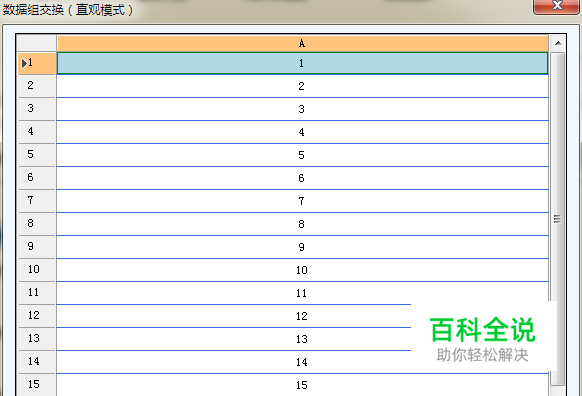Click the grid's top-left corner select-all cell

tap(37, 43)
